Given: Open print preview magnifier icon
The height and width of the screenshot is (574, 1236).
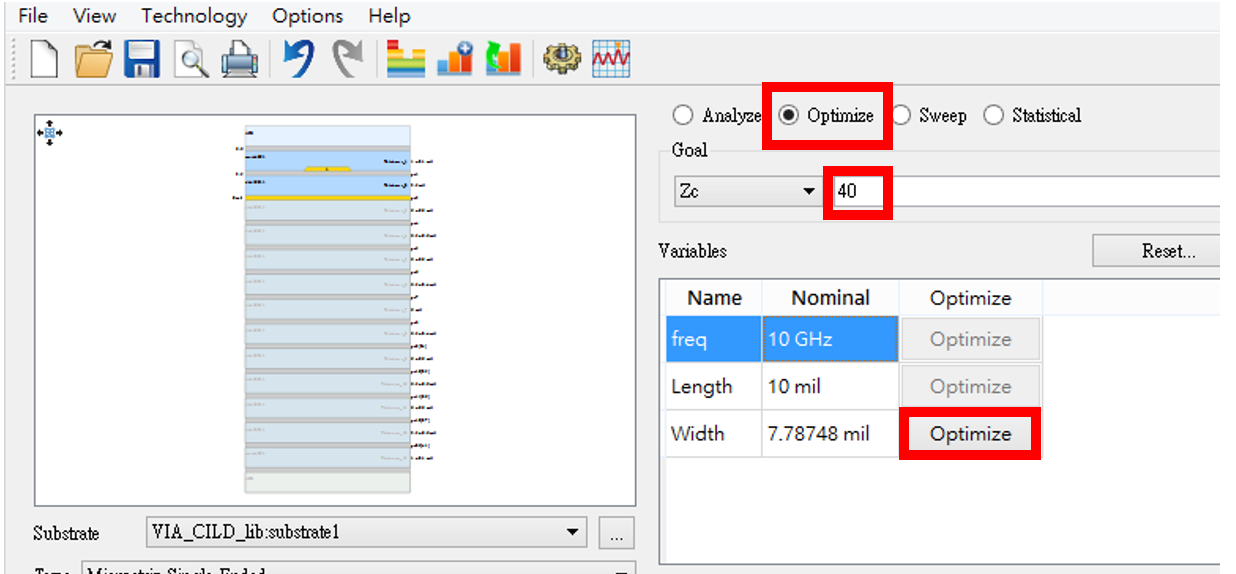Looking at the screenshot, I should pos(191,60).
